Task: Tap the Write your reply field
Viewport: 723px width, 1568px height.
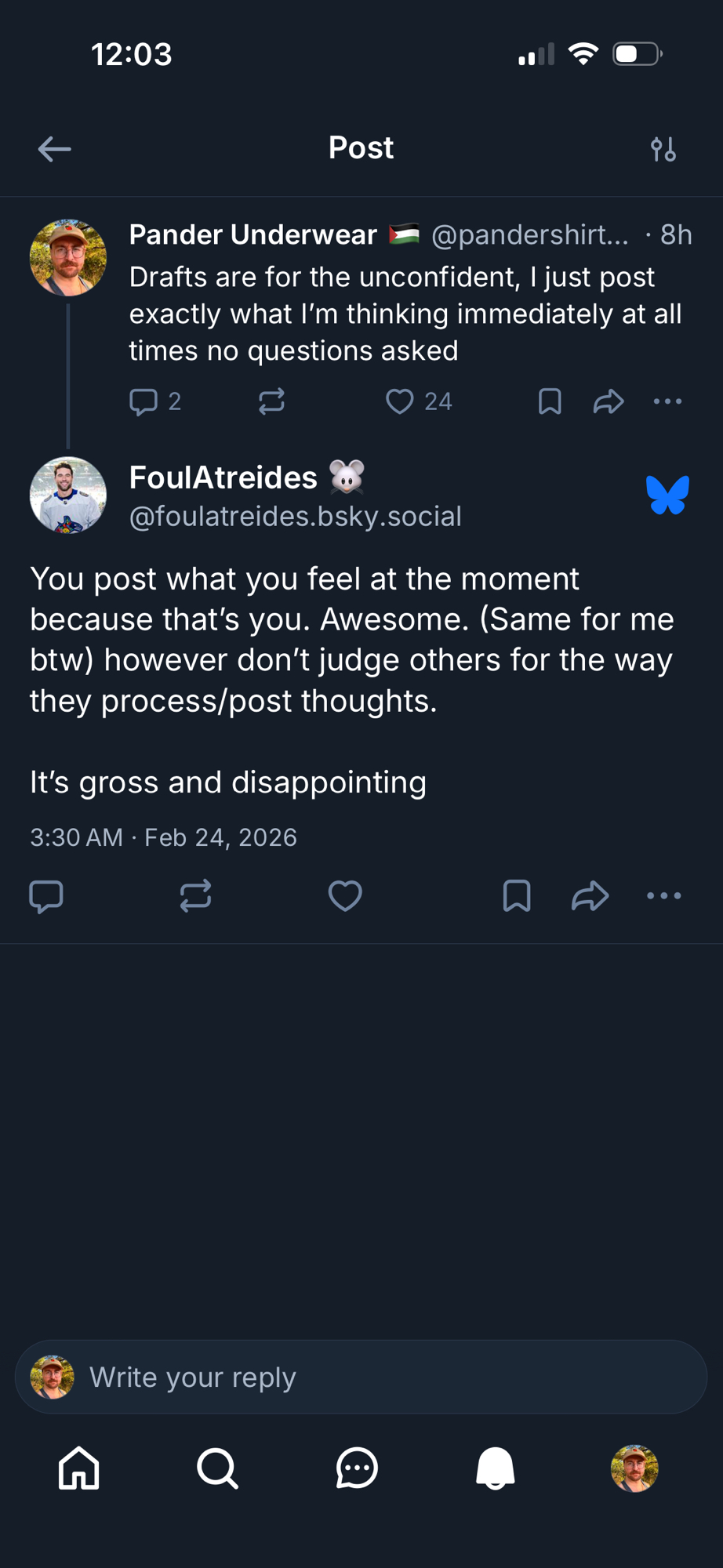Action: pyautogui.click(x=361, y=1377)
